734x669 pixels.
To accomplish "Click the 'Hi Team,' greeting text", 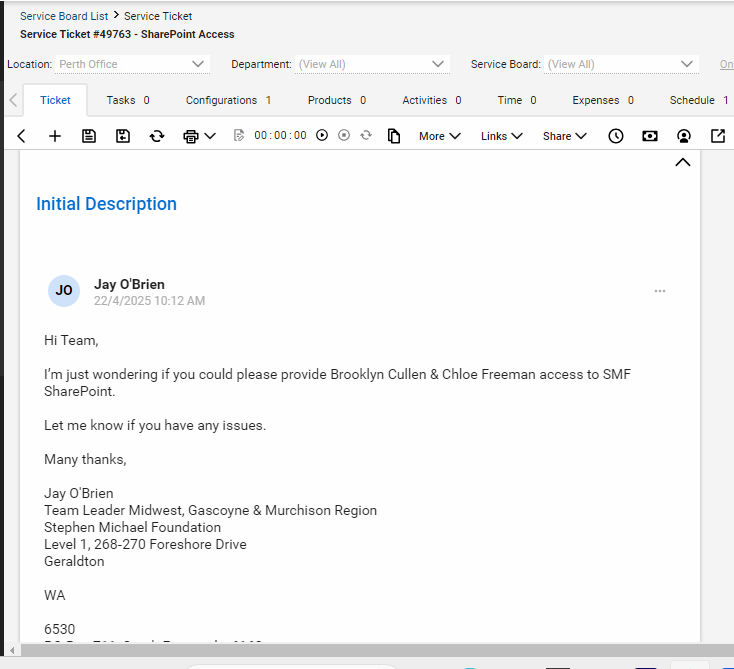I will pos(71,340).
